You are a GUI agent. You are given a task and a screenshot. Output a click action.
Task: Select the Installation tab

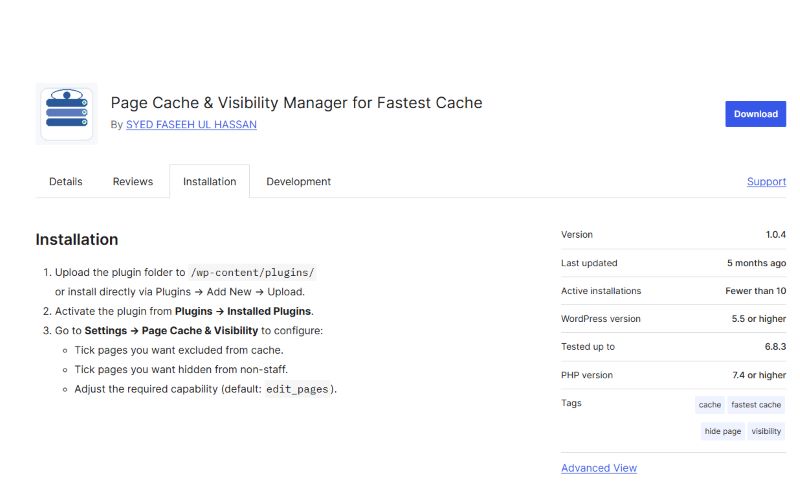point(209,182)
